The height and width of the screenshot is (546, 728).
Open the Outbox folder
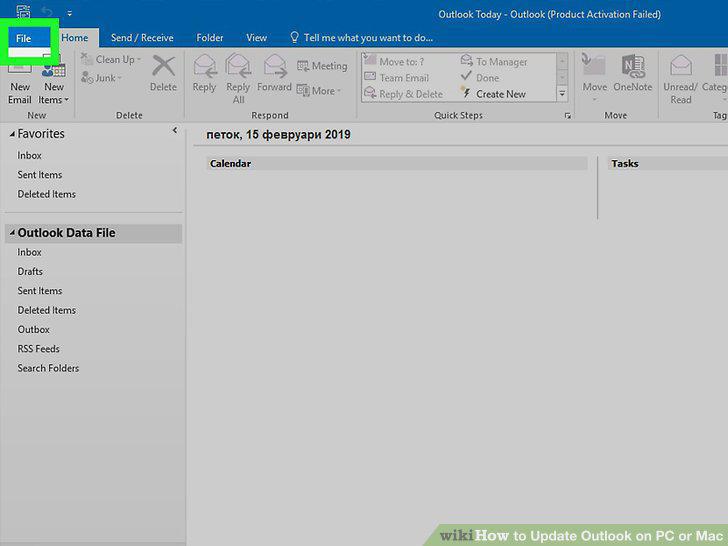[33, 330]
